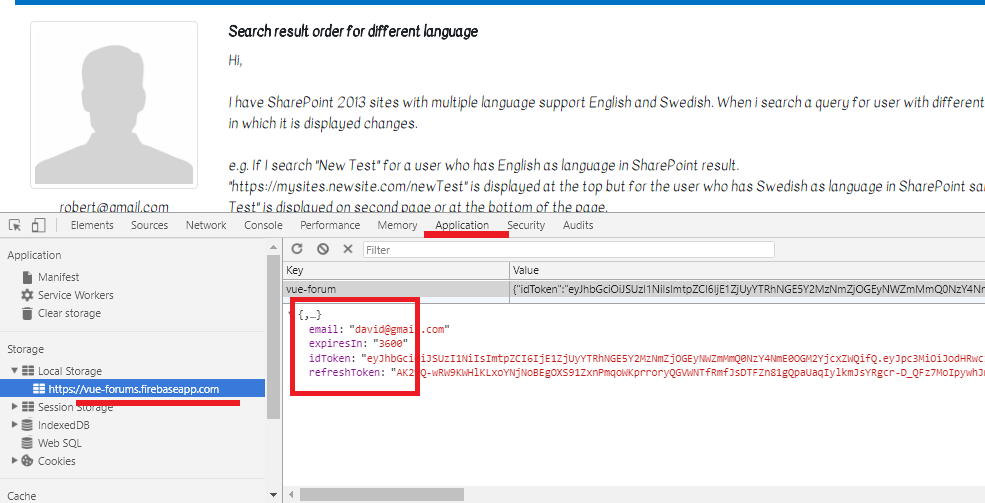The height and width of the screenshot is (503, 985).
Task: Click the Storage section heading in sidebar
Action: [x=25, y=349]
